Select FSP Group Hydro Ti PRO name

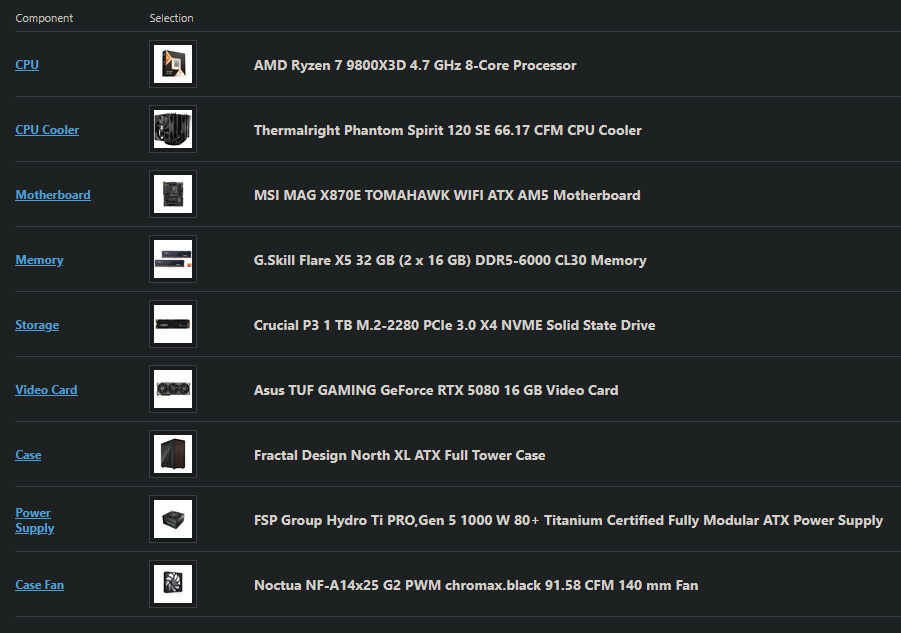(568, 520)
